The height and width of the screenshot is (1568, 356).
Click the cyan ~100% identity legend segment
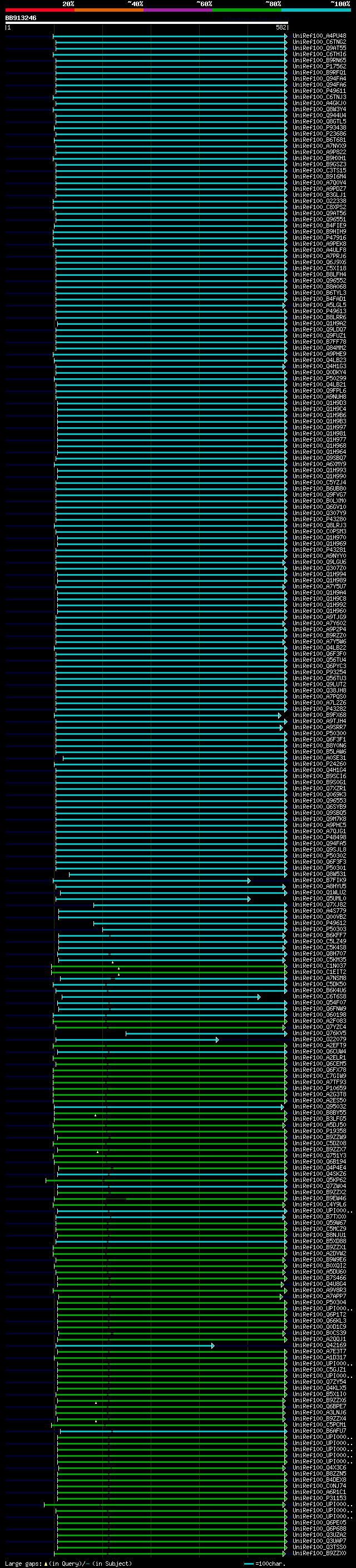[317, 10]
